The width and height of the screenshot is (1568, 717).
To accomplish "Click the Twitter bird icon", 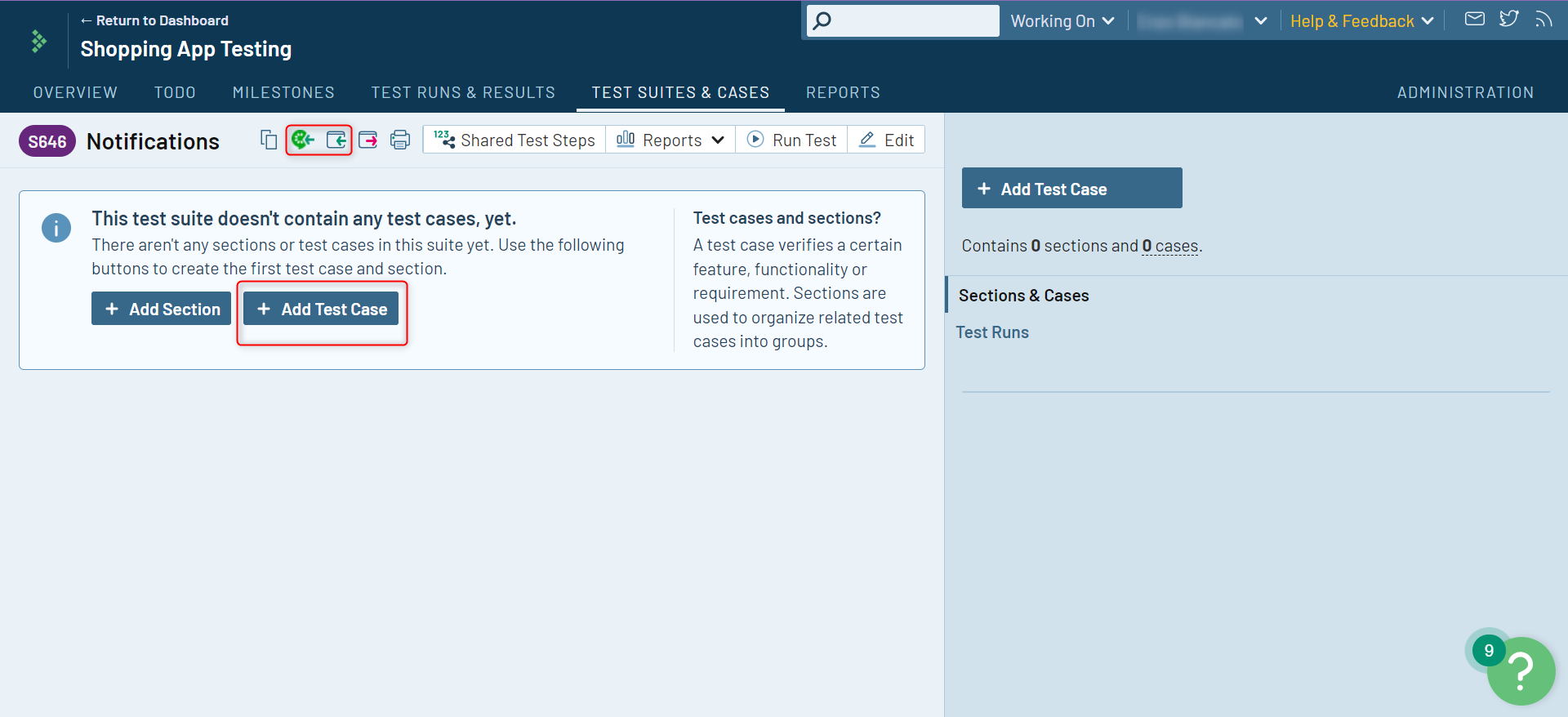I will click(x=1508, y=19).
